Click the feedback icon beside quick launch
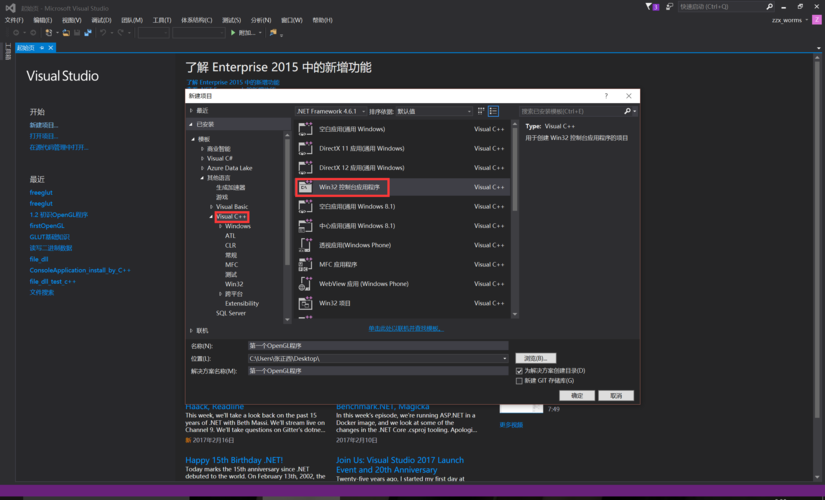The width and height of the screenshot is (825, 500). [669, 7]
